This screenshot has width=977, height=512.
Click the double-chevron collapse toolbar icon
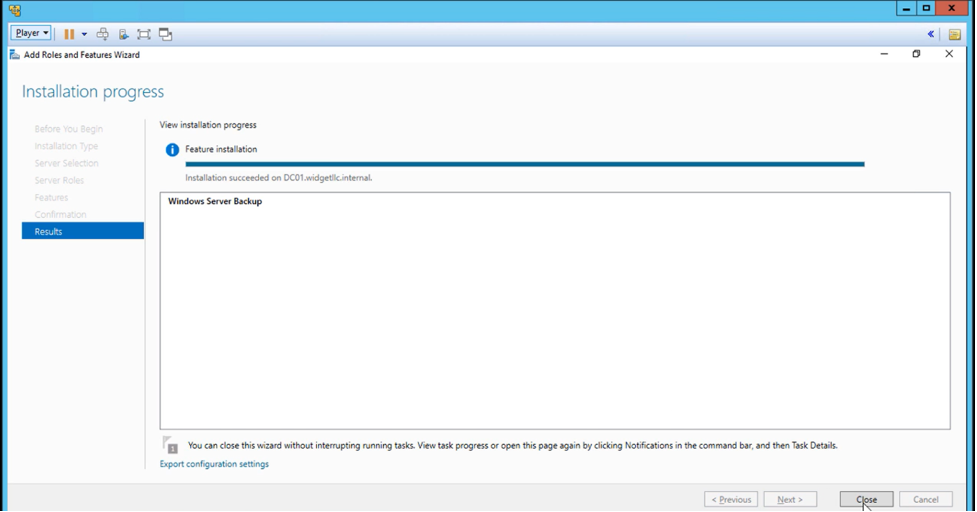coord(931,34)
